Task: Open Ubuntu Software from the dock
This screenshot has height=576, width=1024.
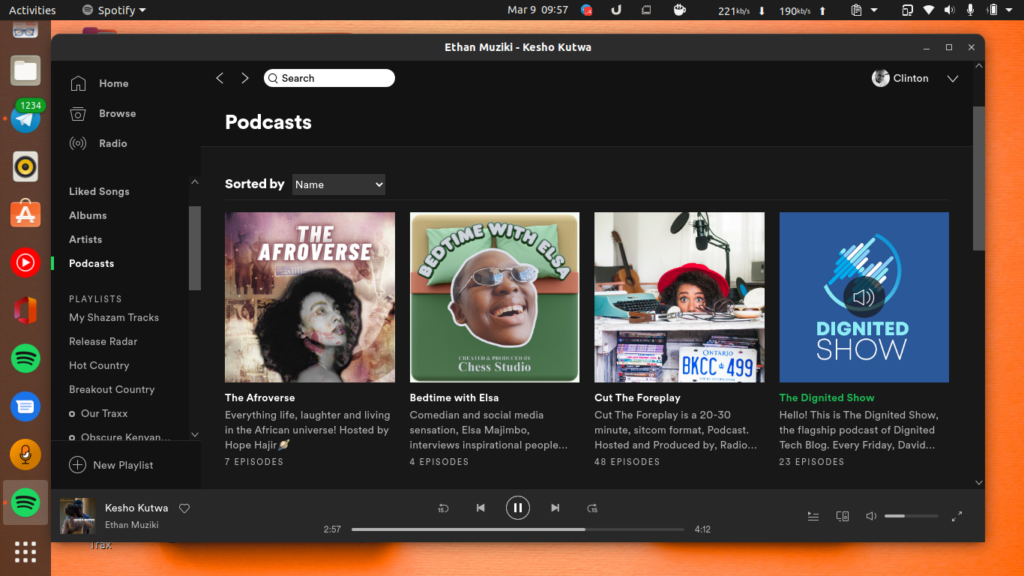Action: point(25,214)
